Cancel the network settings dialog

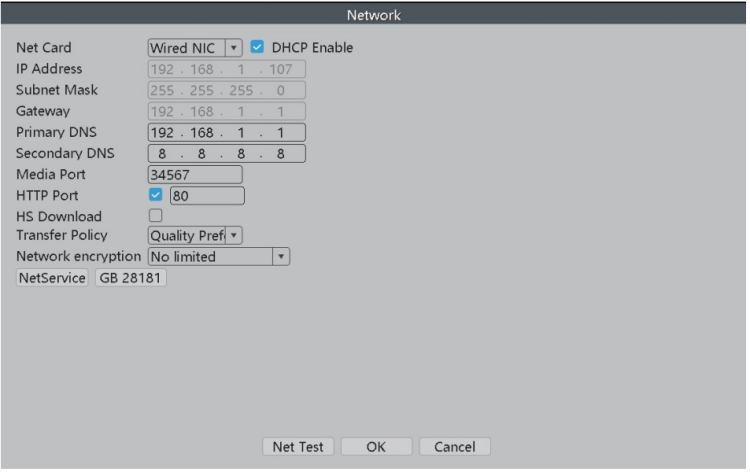[x=454, y=447]
